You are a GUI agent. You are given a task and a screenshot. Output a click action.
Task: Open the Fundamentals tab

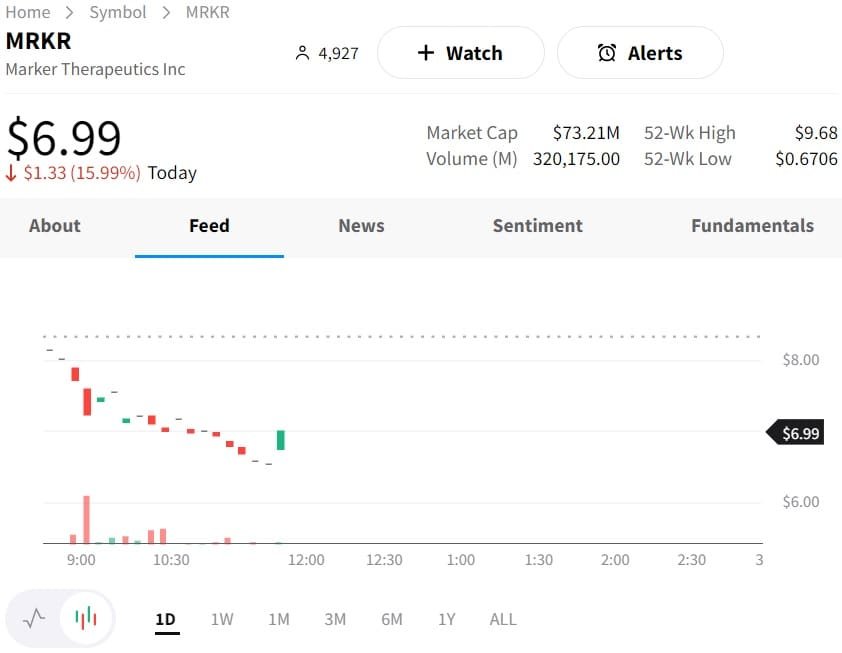[752, 226]
